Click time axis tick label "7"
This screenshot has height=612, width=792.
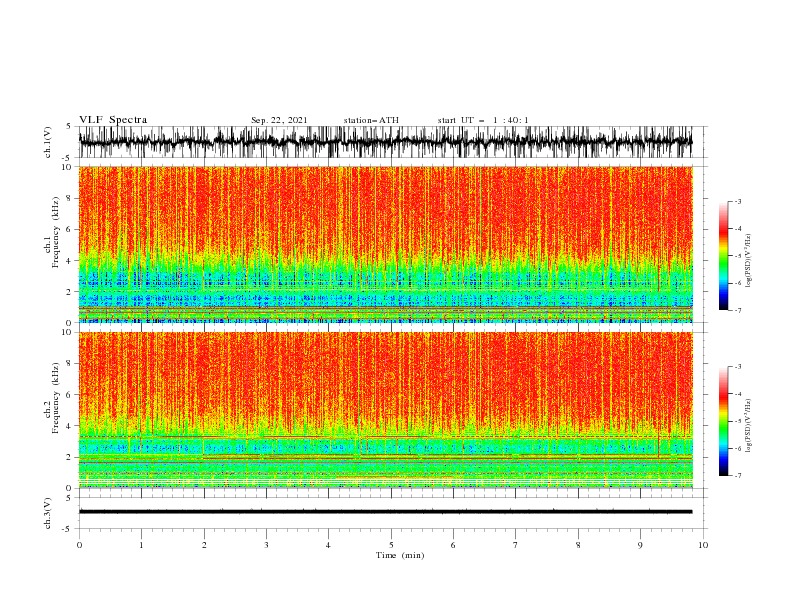[x=516, y=545]
